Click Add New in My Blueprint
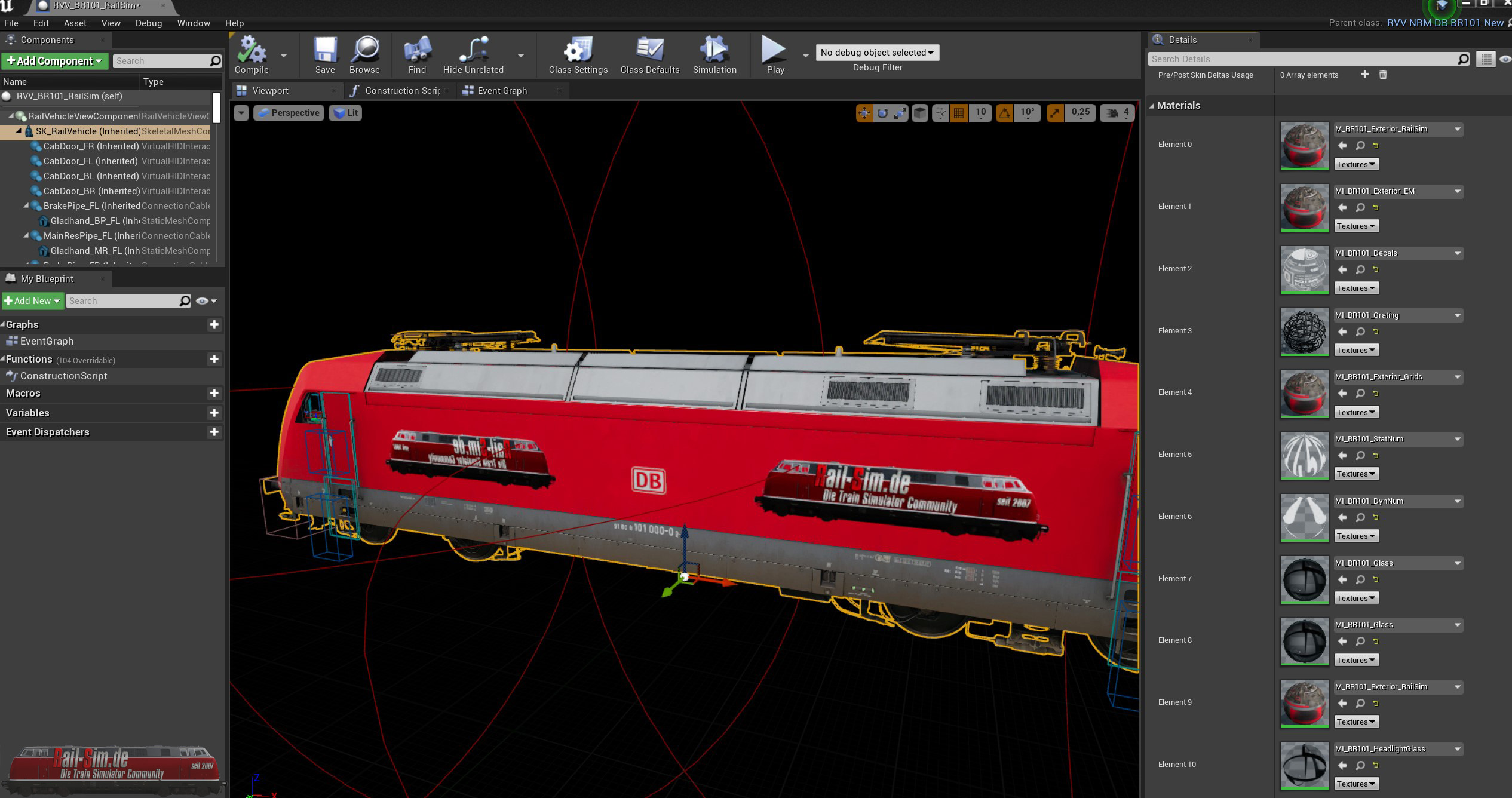 pos(32,301)
